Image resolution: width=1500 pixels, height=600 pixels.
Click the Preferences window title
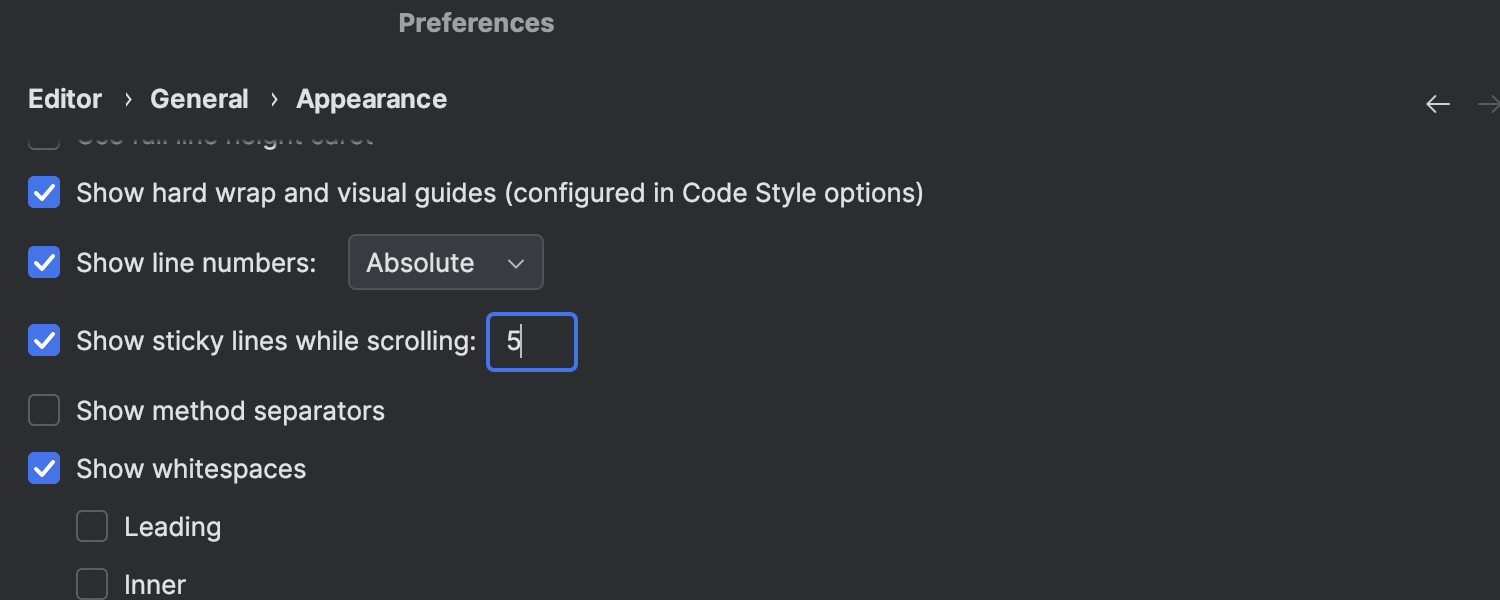[476, 23]
